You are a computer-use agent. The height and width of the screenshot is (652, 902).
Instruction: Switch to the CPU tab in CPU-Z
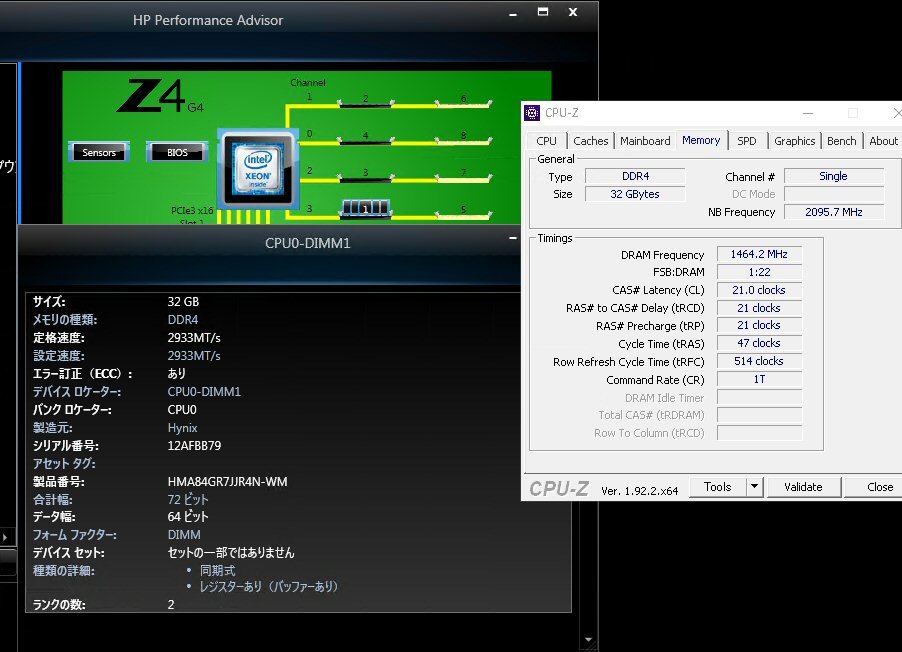click(x=546, y=141)
